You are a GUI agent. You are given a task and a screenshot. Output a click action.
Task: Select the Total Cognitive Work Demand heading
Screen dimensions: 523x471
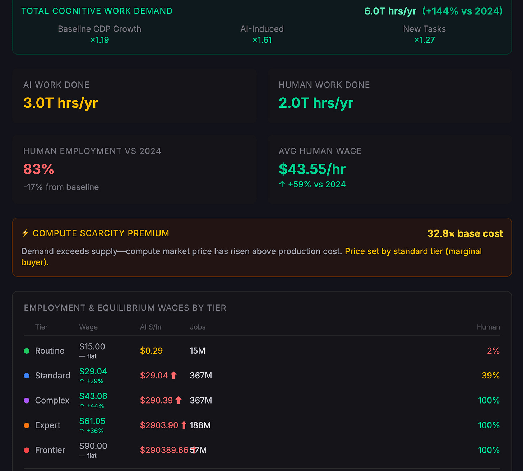tap(97, 11)
